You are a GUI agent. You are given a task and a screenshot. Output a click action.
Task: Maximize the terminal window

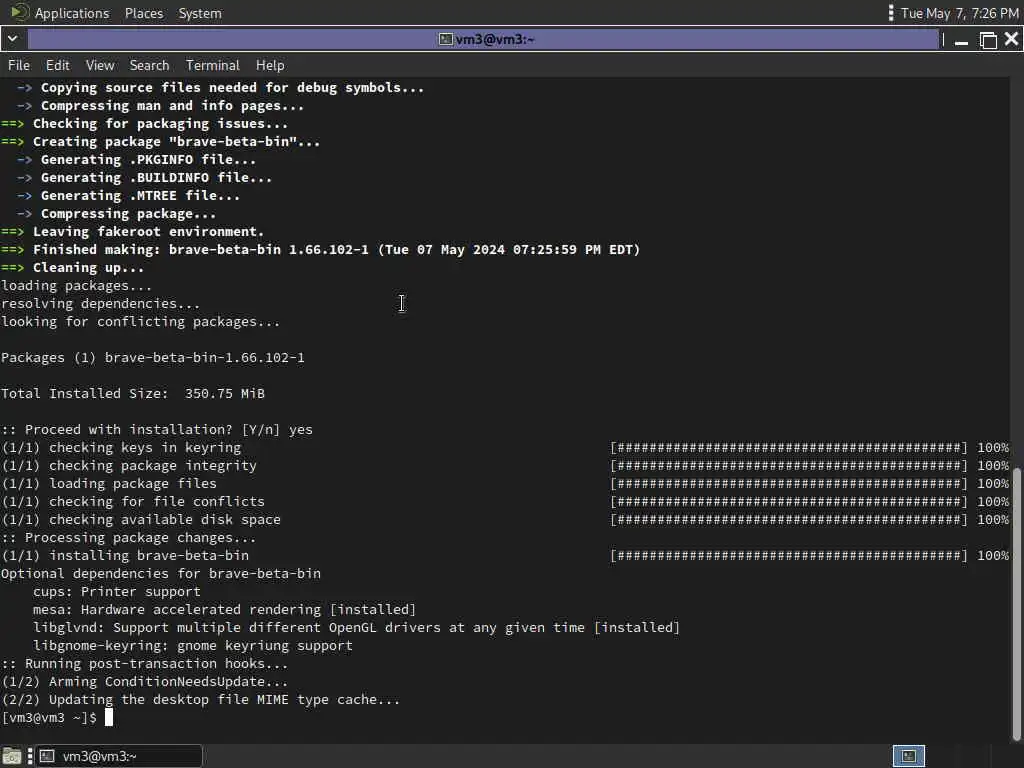tap(988, 40)
